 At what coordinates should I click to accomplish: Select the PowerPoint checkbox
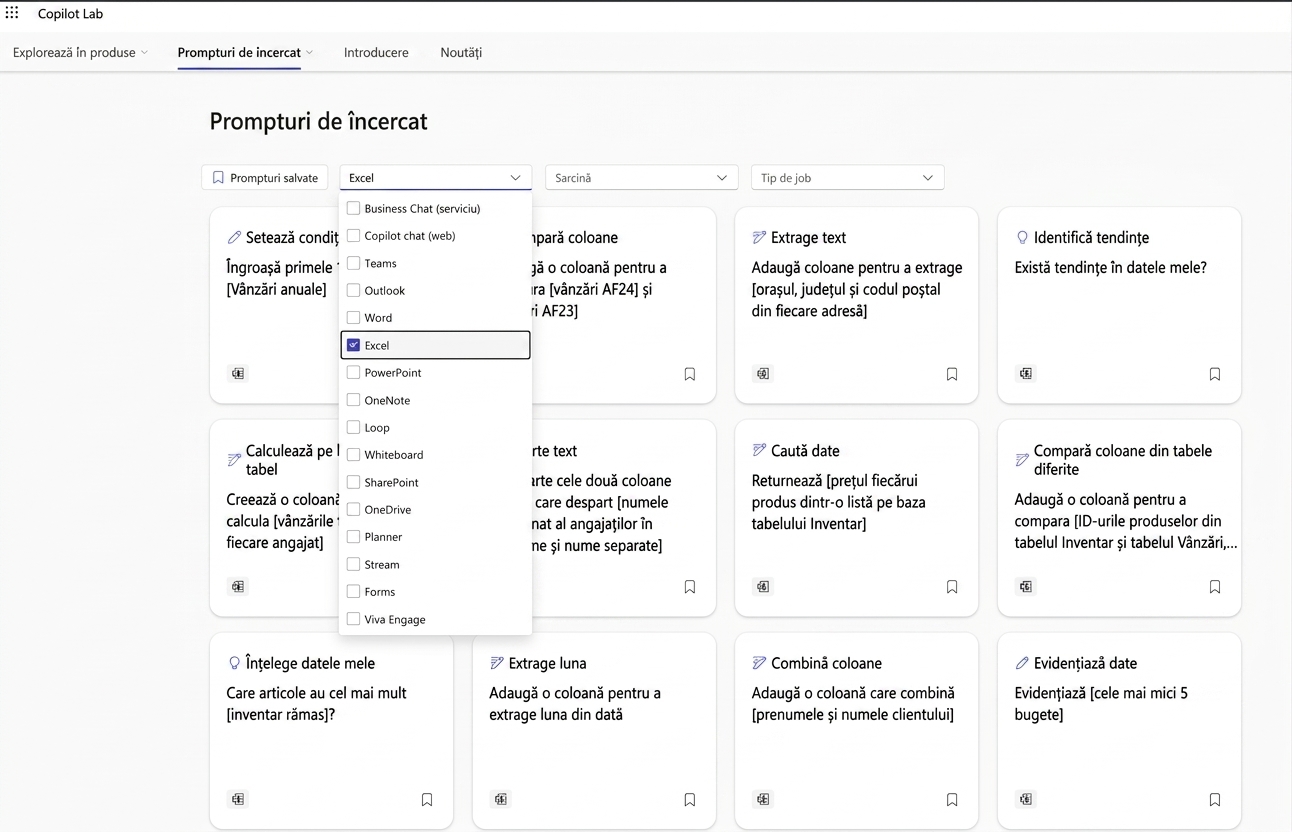coord(353,372)
